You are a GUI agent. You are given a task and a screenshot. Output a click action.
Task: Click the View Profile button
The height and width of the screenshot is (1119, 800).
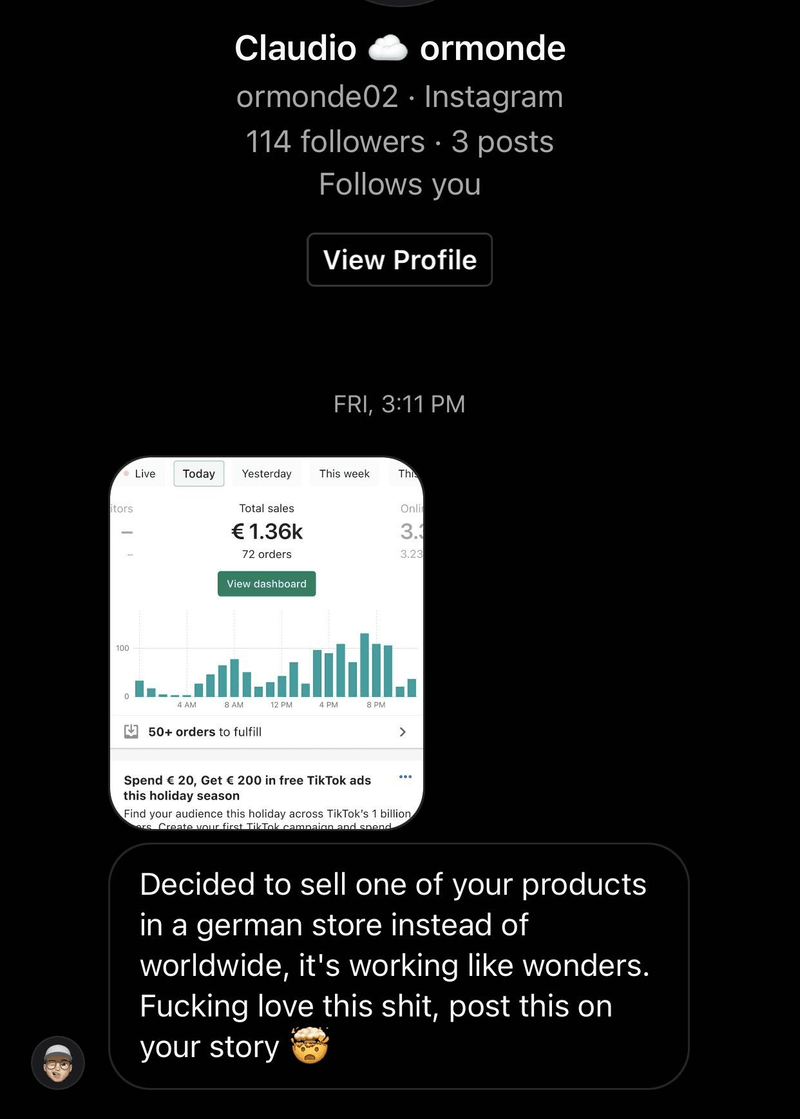point(399,259)
